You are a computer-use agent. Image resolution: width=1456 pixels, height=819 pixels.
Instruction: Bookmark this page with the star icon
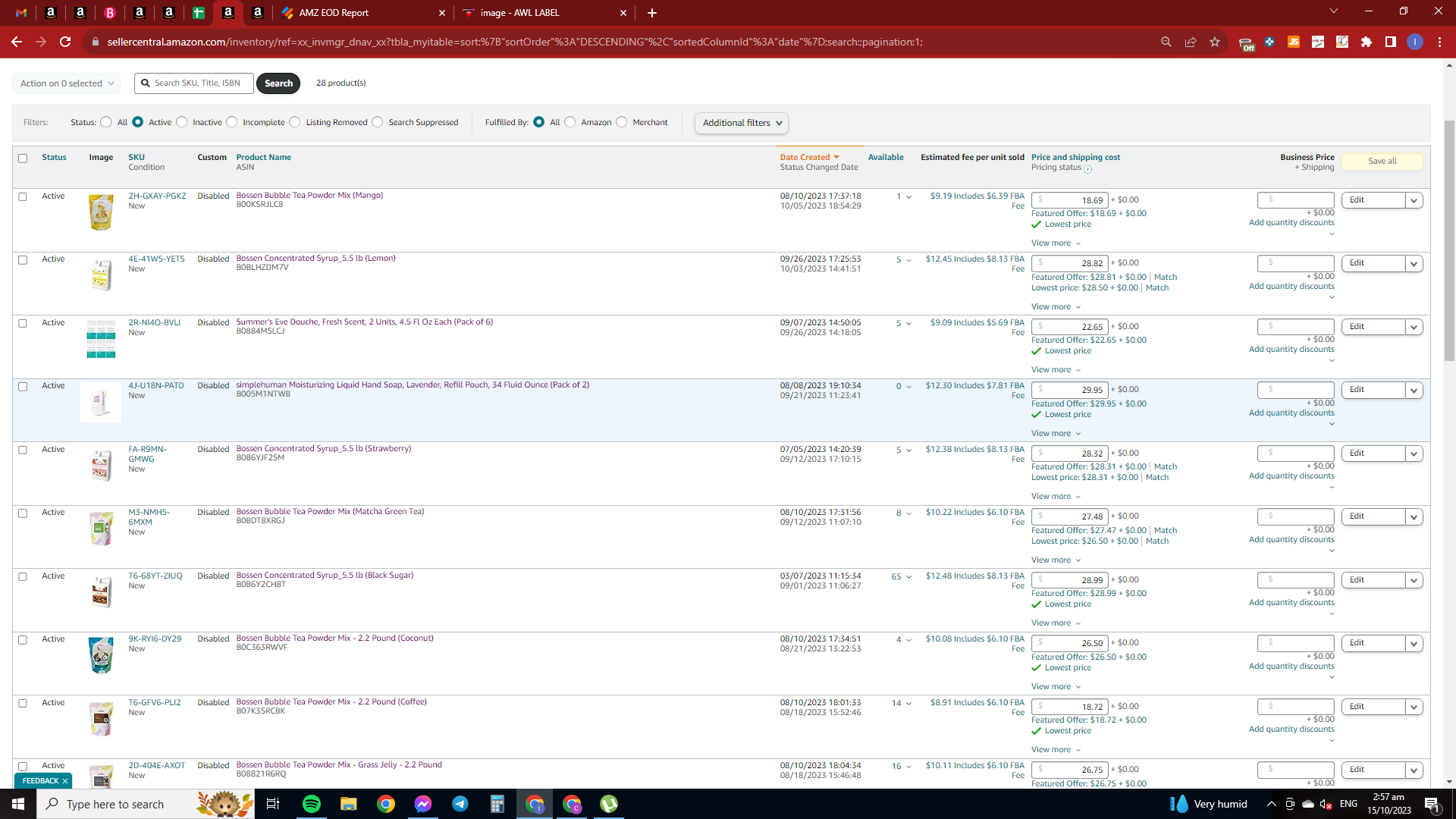1215,42
